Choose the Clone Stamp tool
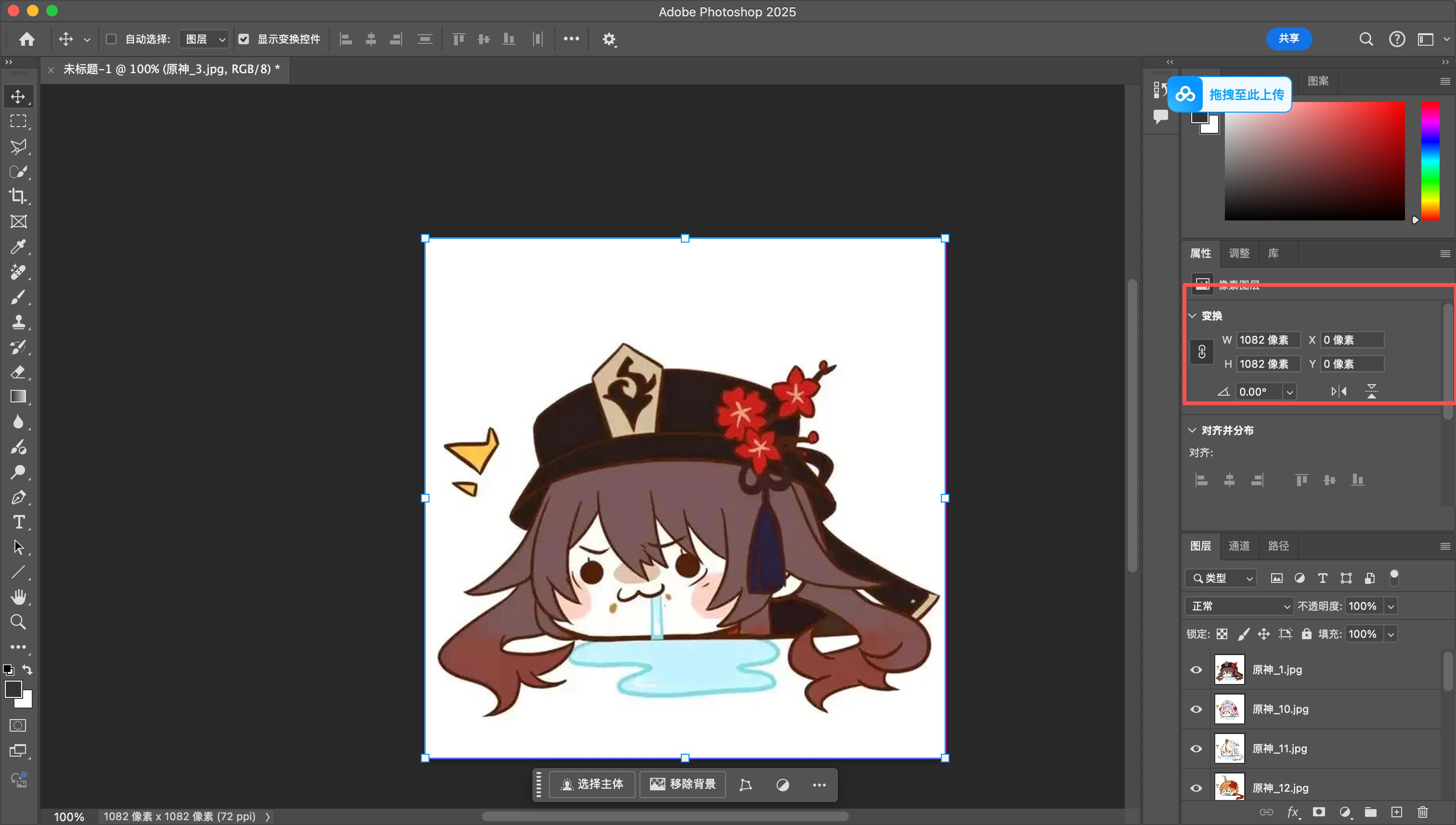 click(18, 322)
